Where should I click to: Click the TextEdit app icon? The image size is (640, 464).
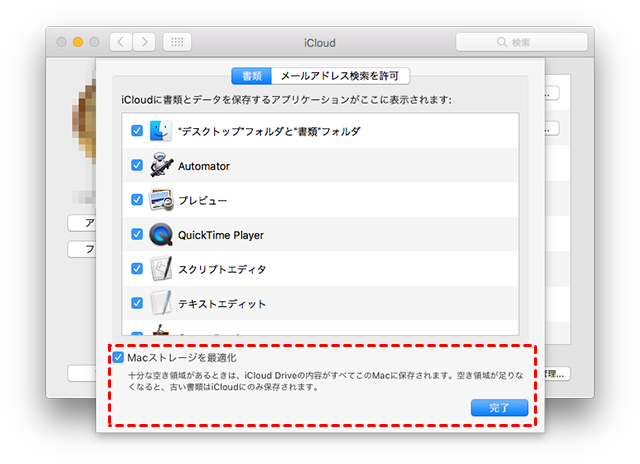tap(161, 303)
